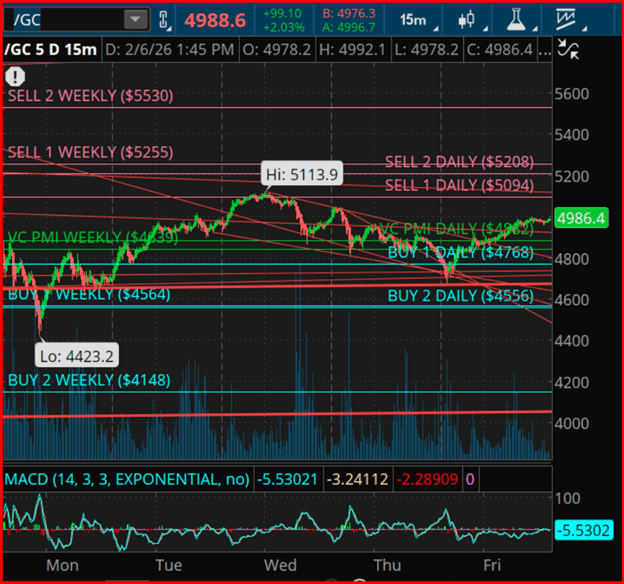Click the cyan -5.5302 MACD value tag
624x584 pixels.
[580, 528]
